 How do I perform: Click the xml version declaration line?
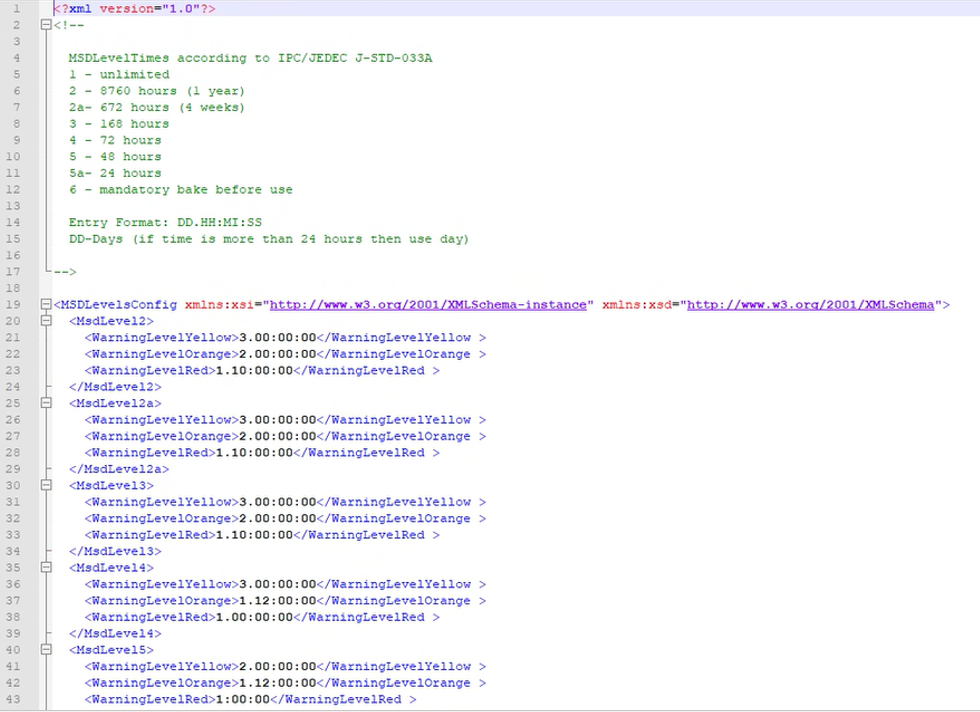[134, 9]
